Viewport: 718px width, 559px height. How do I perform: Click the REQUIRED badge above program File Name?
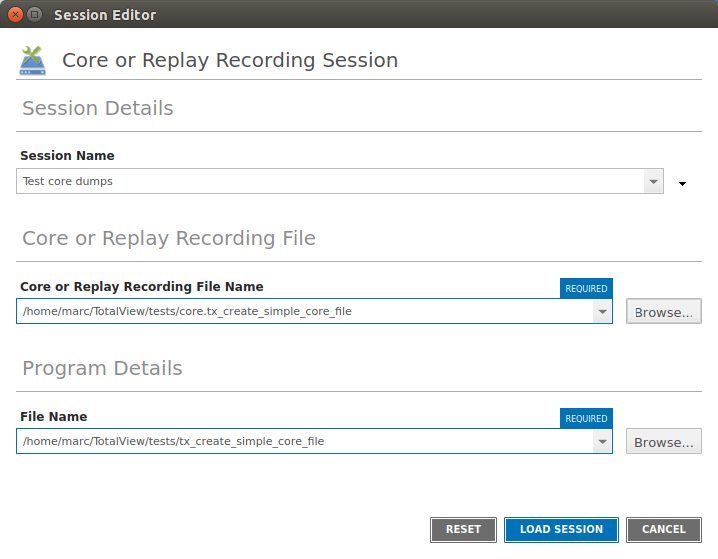point(586,418)
